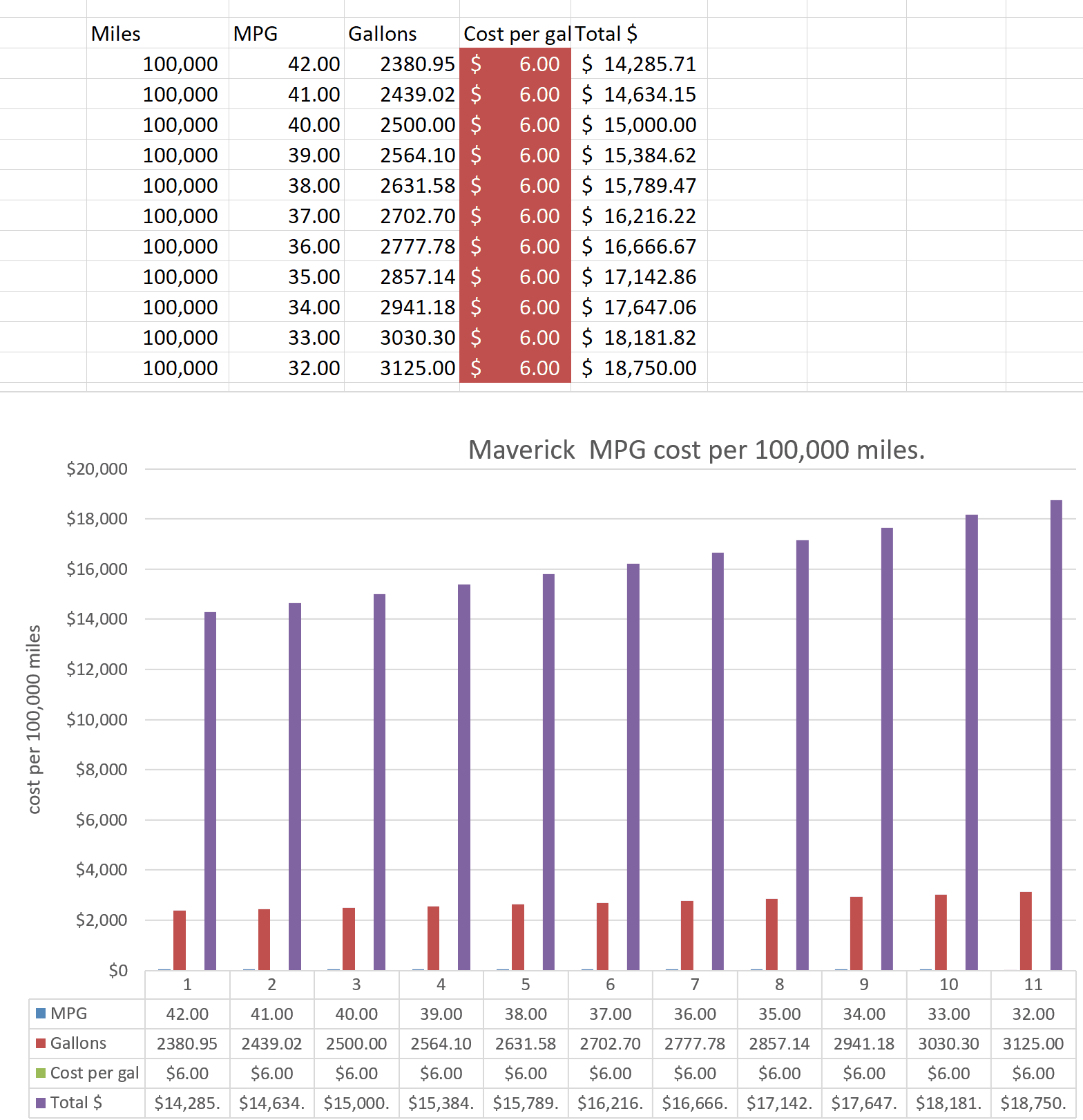Select the red 6.00 cell in the 32.00 MPG row
This screenshot has width=1083, height=1120.
point(515,368)
